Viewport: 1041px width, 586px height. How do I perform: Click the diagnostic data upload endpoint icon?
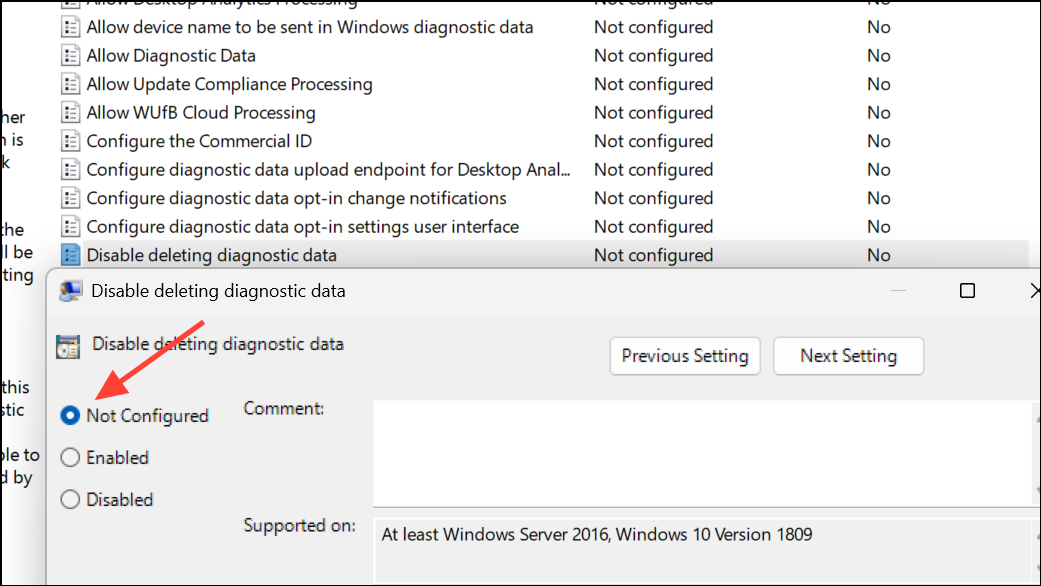(70, 169)
